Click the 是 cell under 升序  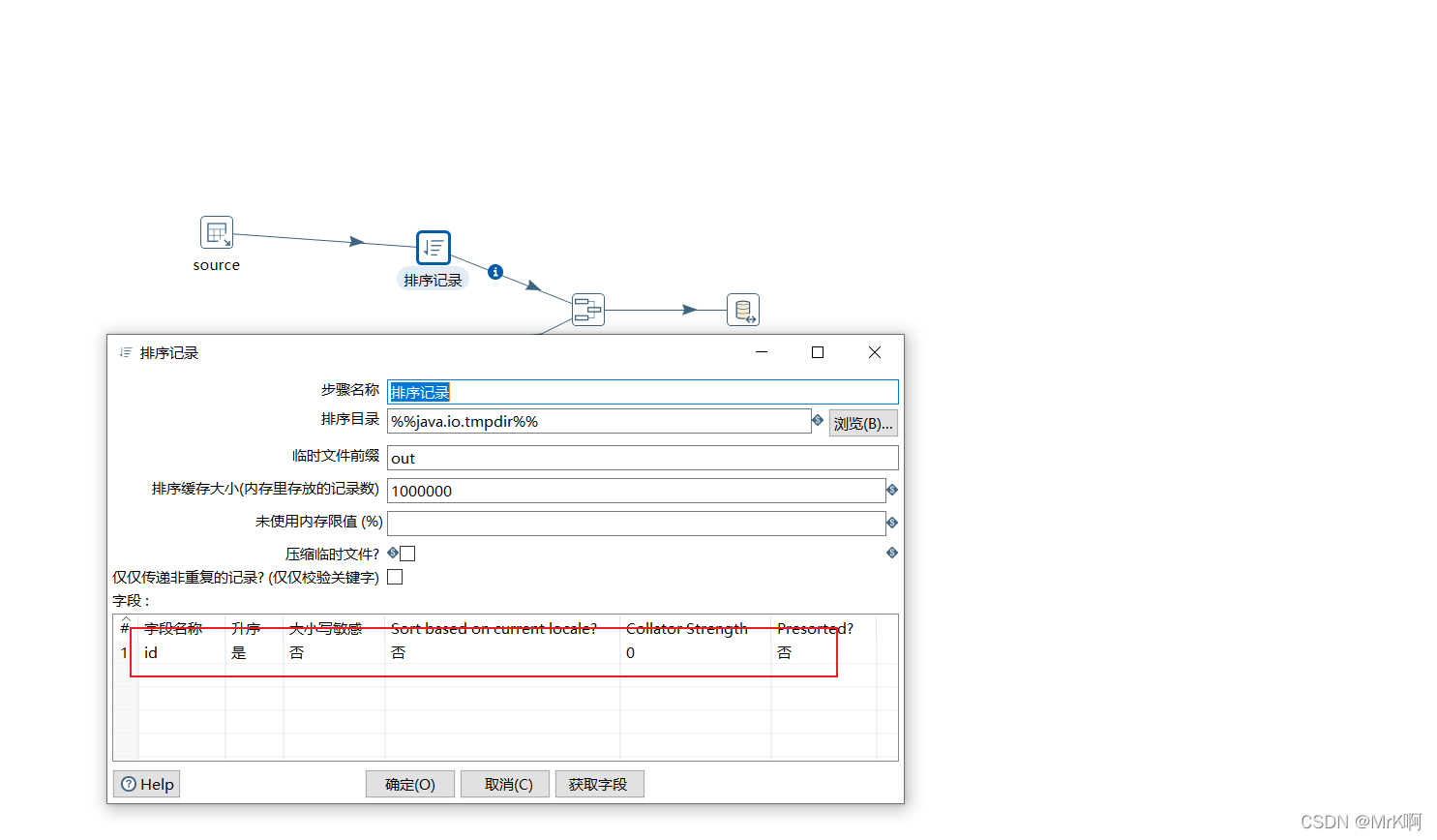click(x=254, y=652)
